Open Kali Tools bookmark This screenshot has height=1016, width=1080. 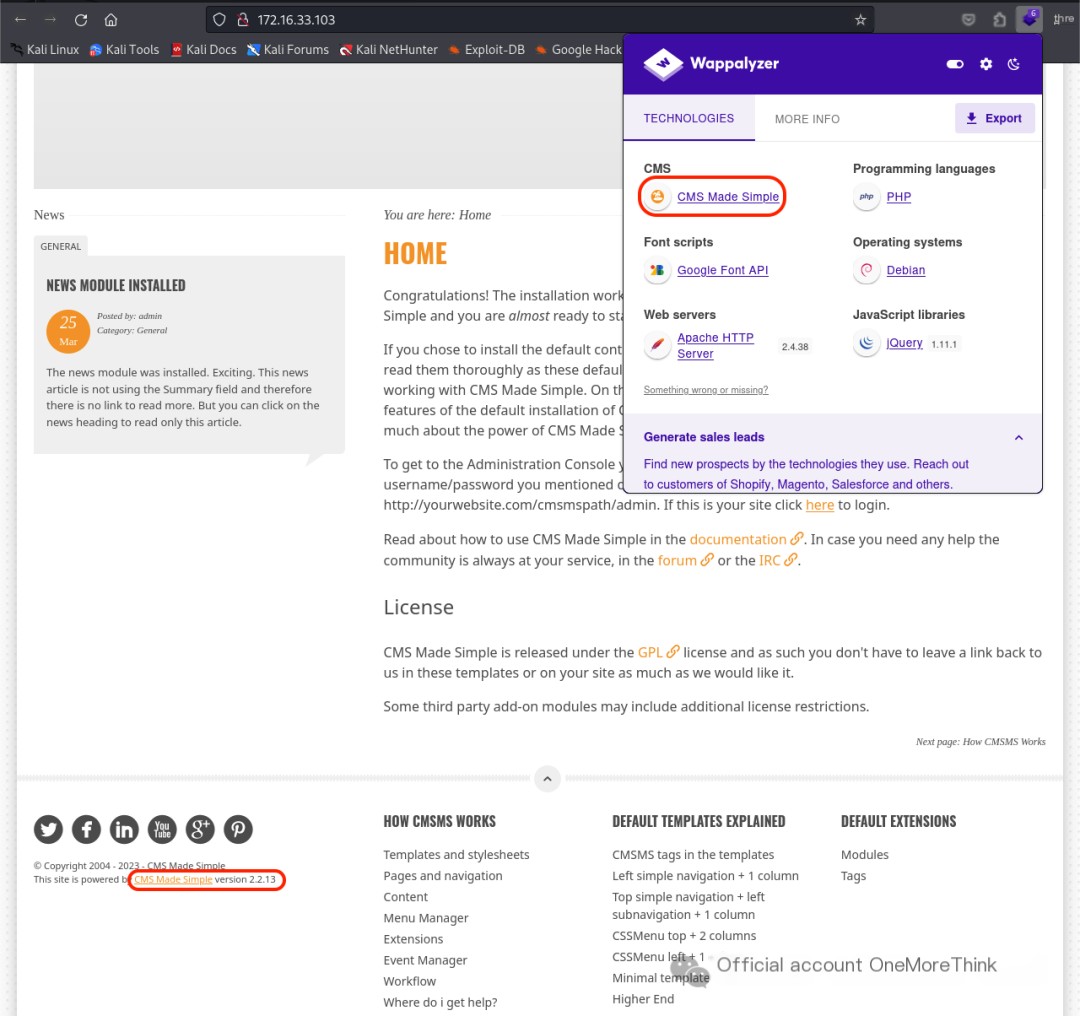pyautogui.click(x=125, y=50)
